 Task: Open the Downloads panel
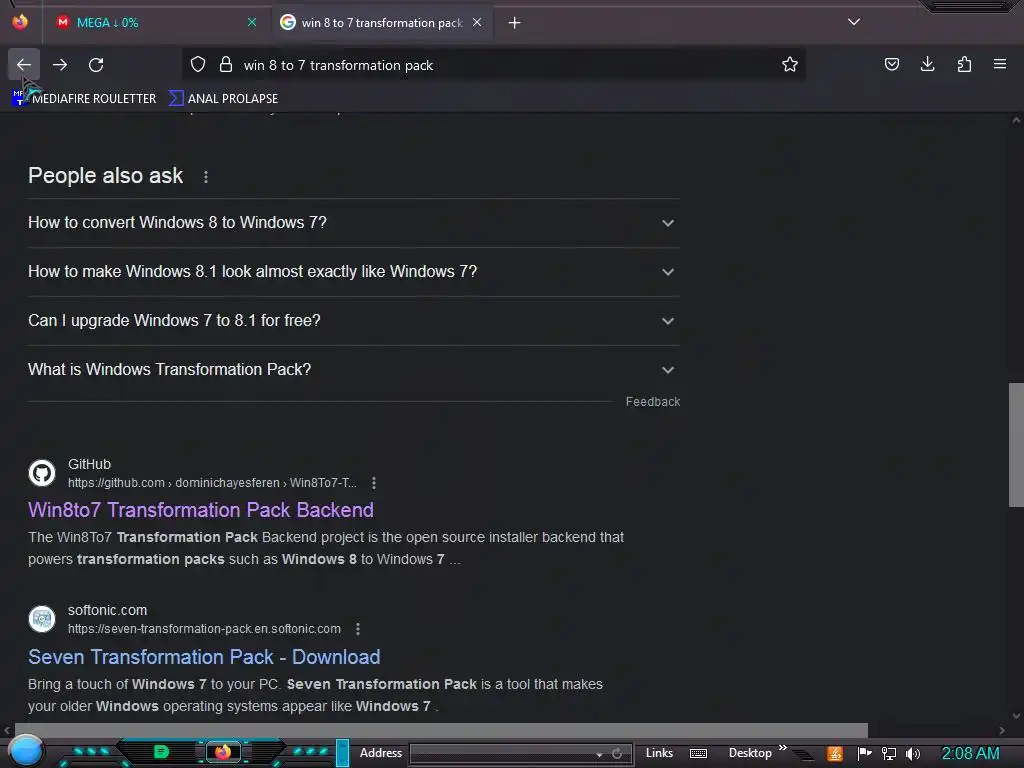[x=927, y=64]
